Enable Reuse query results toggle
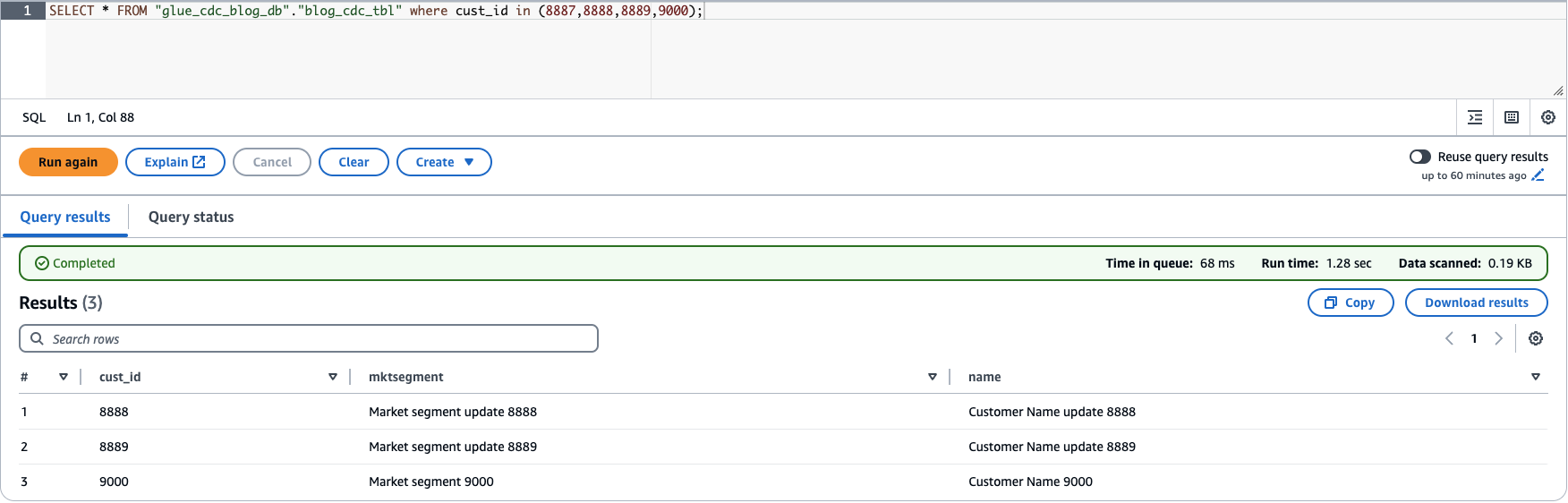The height and width of the screenshot is (503, 1568). click(1420, 157)
